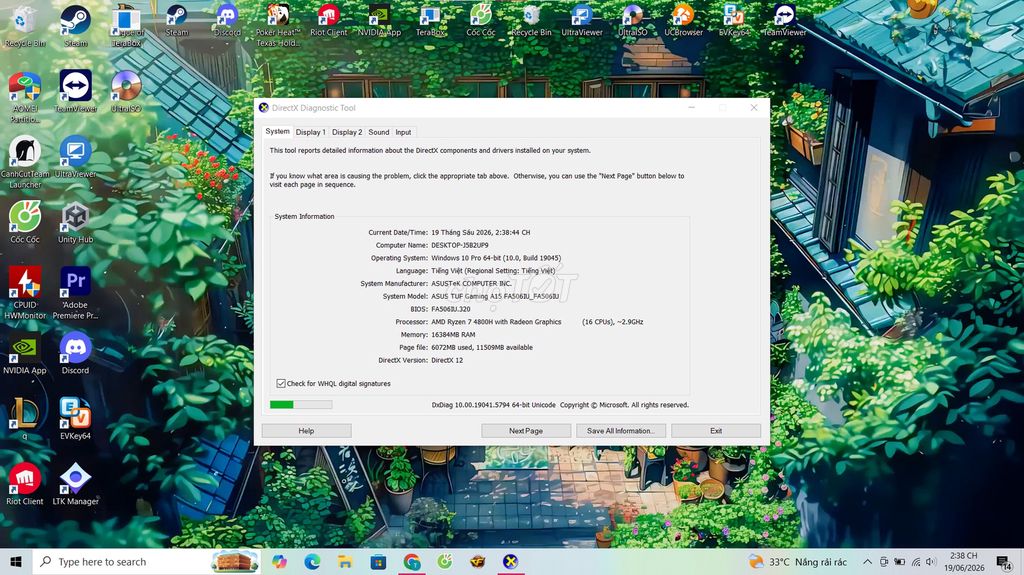This screenshot has width=1024, height=575.
Task: Click the green loading progress bar
Action: (x=301, y=404)
